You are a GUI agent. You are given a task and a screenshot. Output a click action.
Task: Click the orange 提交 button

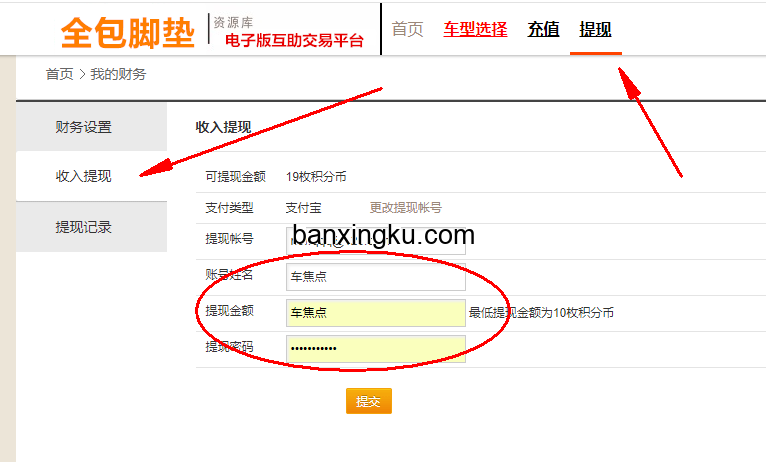(369, 401)
